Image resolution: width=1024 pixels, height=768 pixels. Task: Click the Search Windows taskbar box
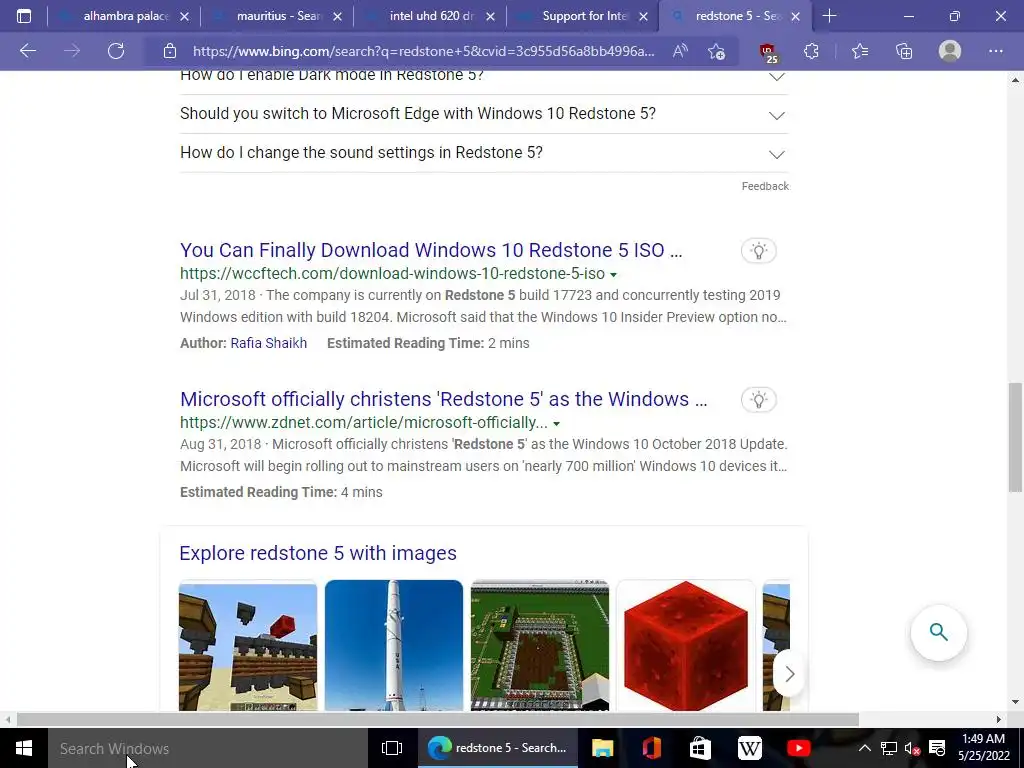pos(208,748)
